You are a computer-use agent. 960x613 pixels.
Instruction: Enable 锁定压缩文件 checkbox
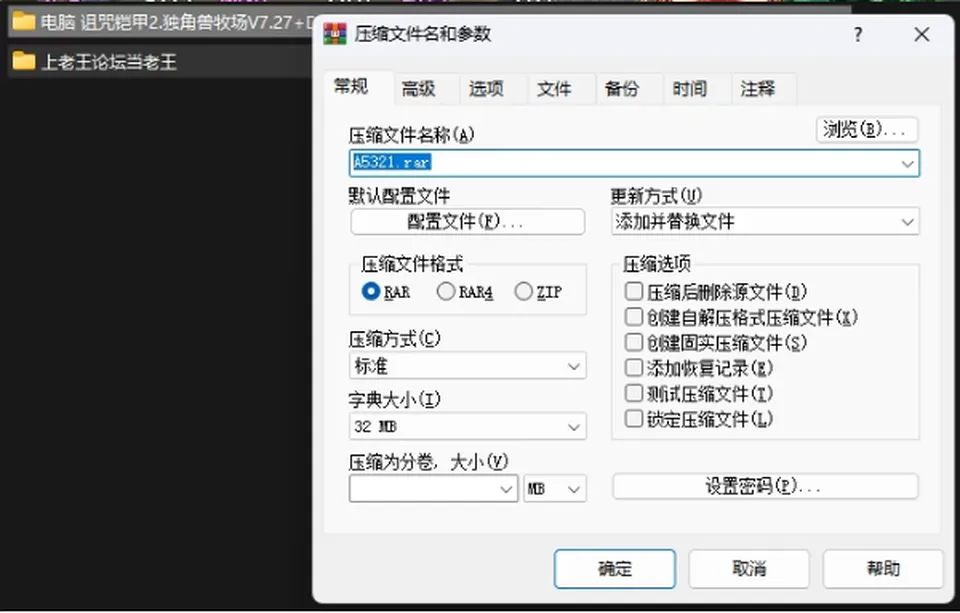pos(634,419)
